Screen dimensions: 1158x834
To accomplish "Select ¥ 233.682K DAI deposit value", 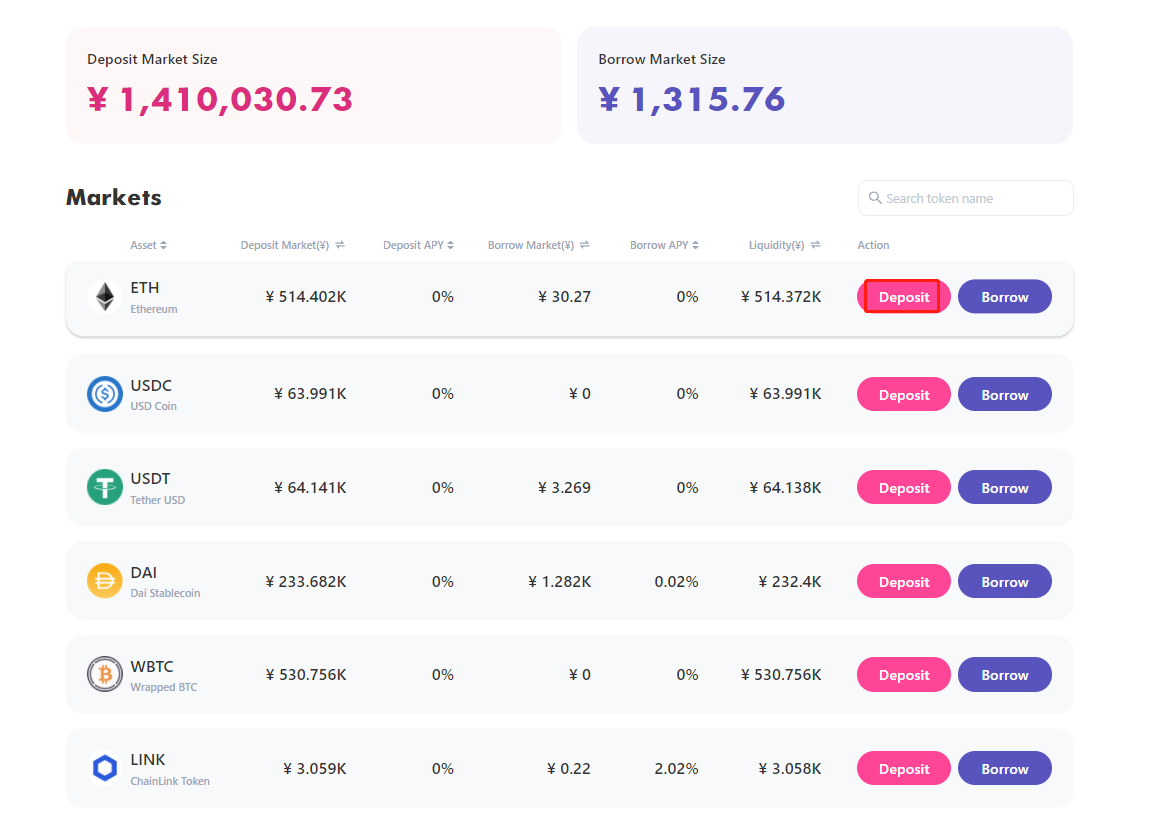I will click(x=306, y=581).
